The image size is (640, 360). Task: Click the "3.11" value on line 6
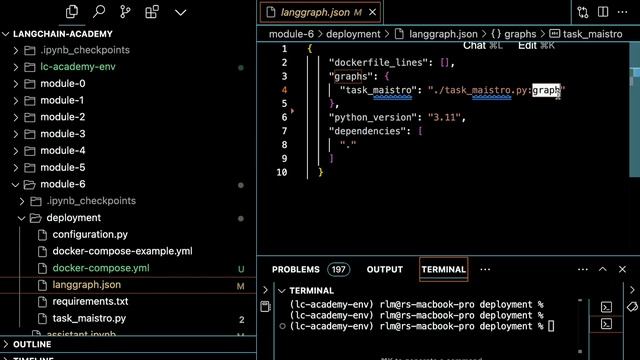444,118
